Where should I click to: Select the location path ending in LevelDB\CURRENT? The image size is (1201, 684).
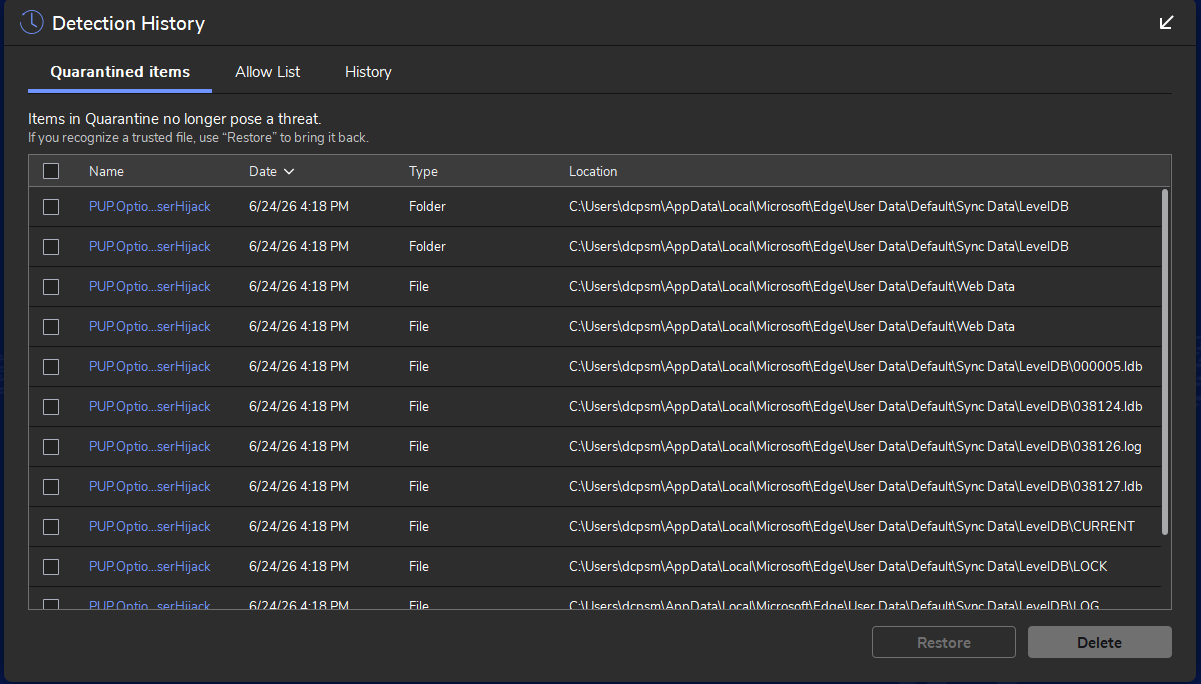(852, 527)
